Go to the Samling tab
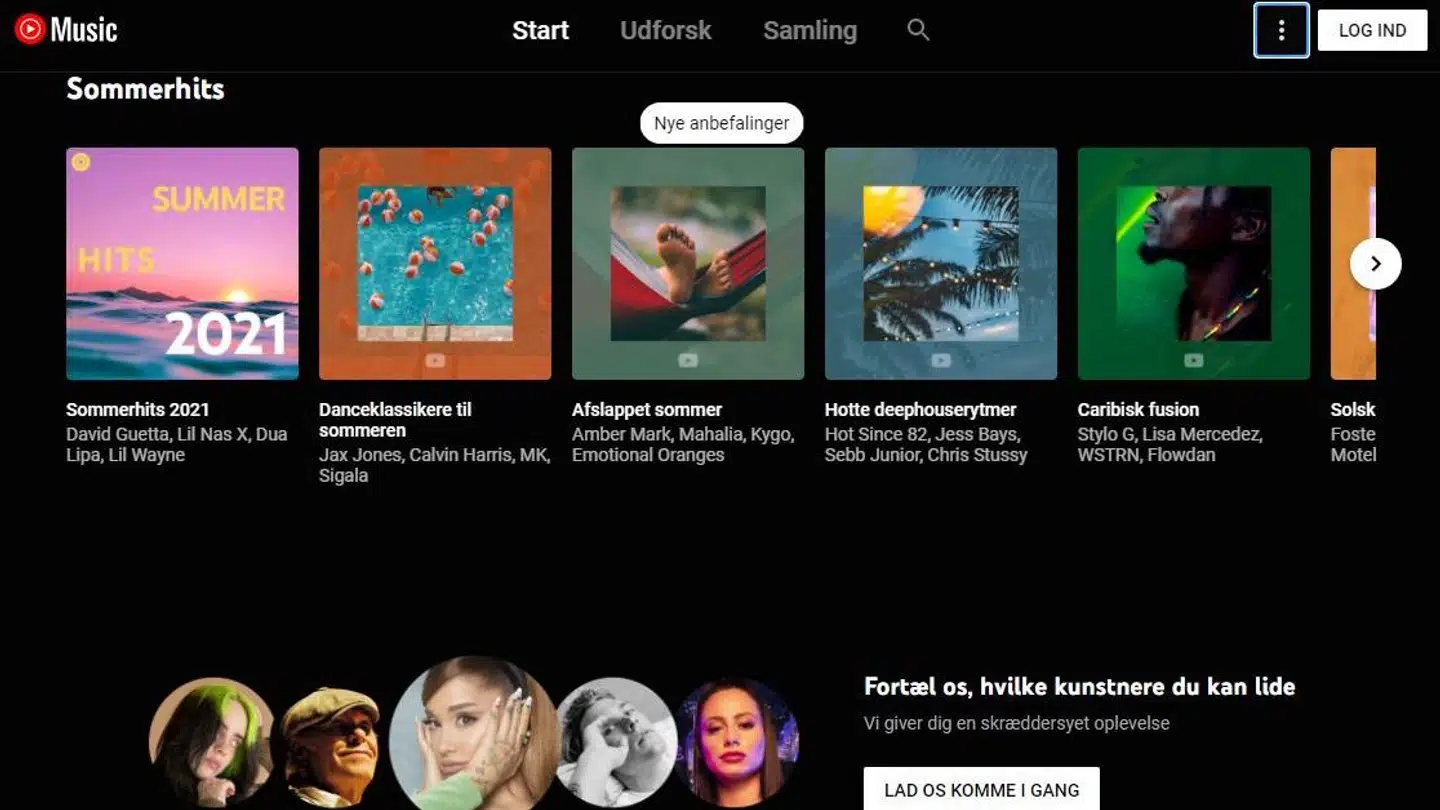Image resolution: width=1440 pixels, height=810 pixels. tap(810, 30)
